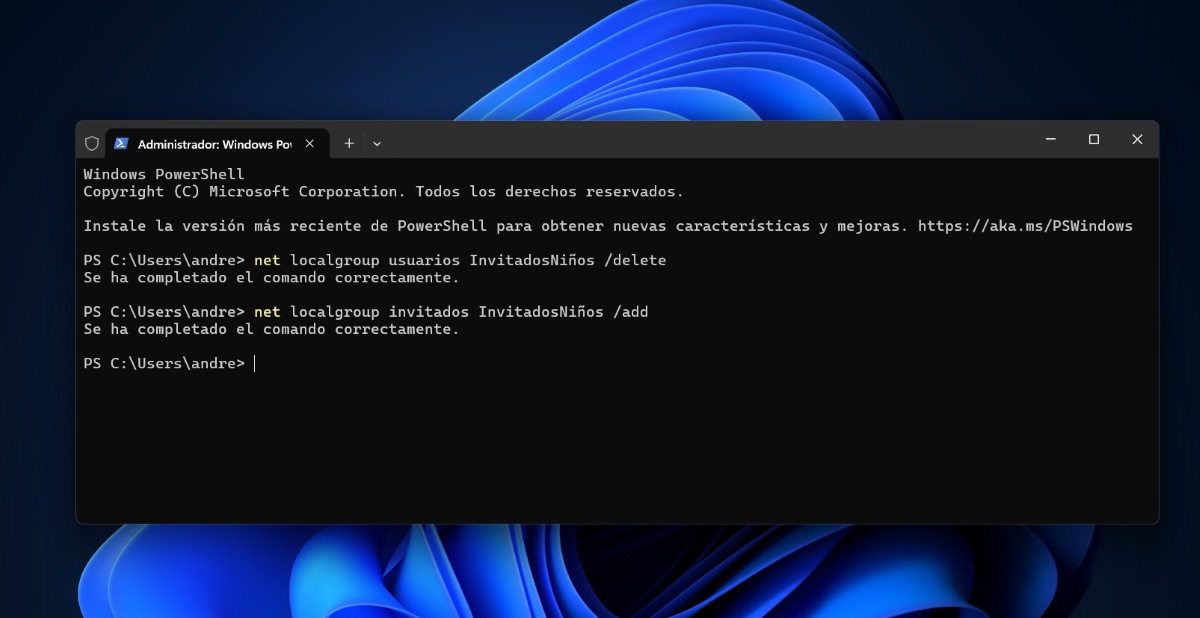Close the Terminal window
The height and width of the screenshot is (618, 1200).
(x=1137, y=139)
